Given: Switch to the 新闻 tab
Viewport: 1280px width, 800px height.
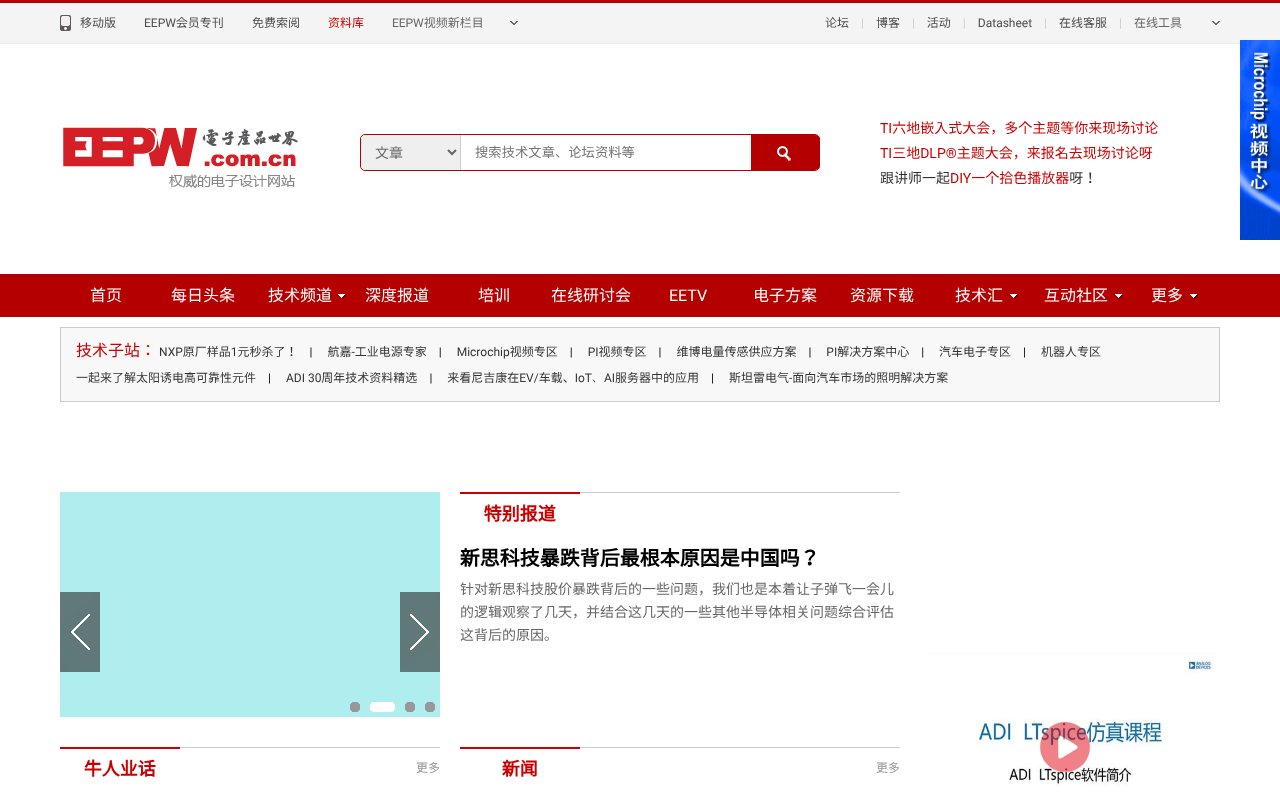Looking at the screenshot, I should pyautogui.click(x=519, y=768).
